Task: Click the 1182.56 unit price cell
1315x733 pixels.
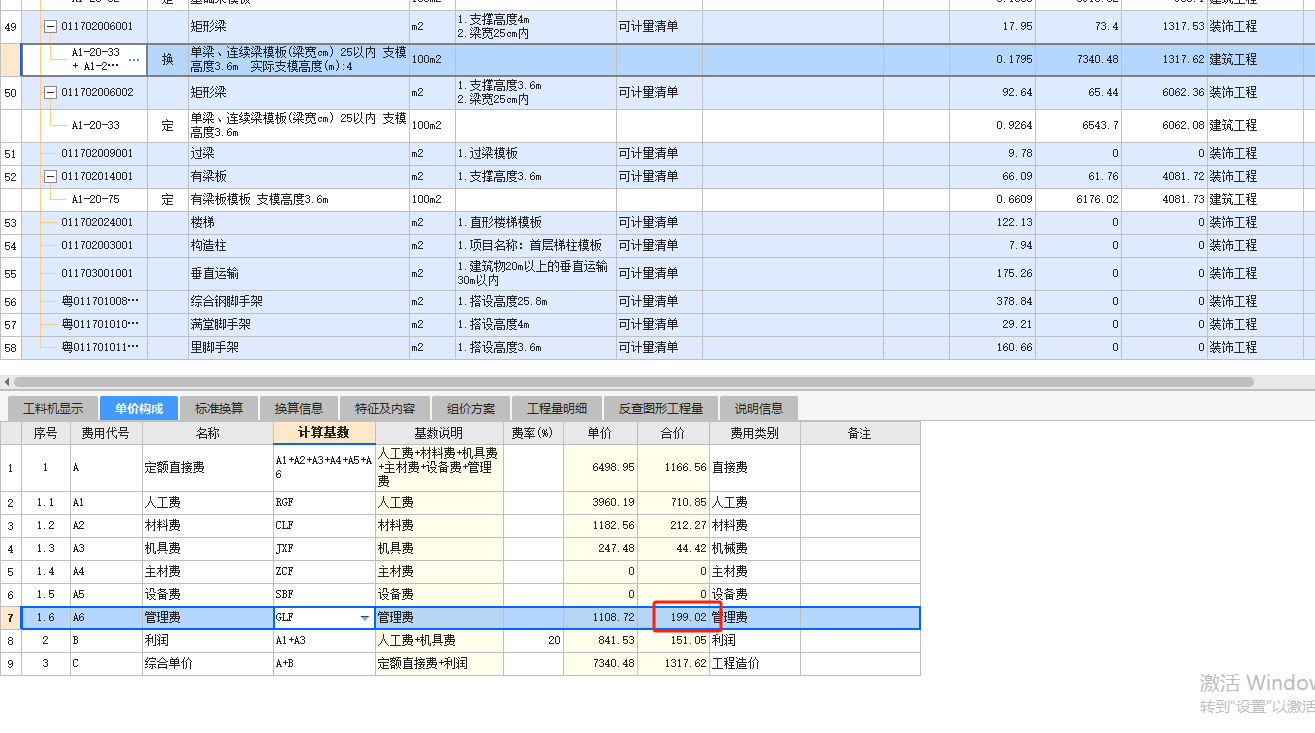Action: (600, 526)
